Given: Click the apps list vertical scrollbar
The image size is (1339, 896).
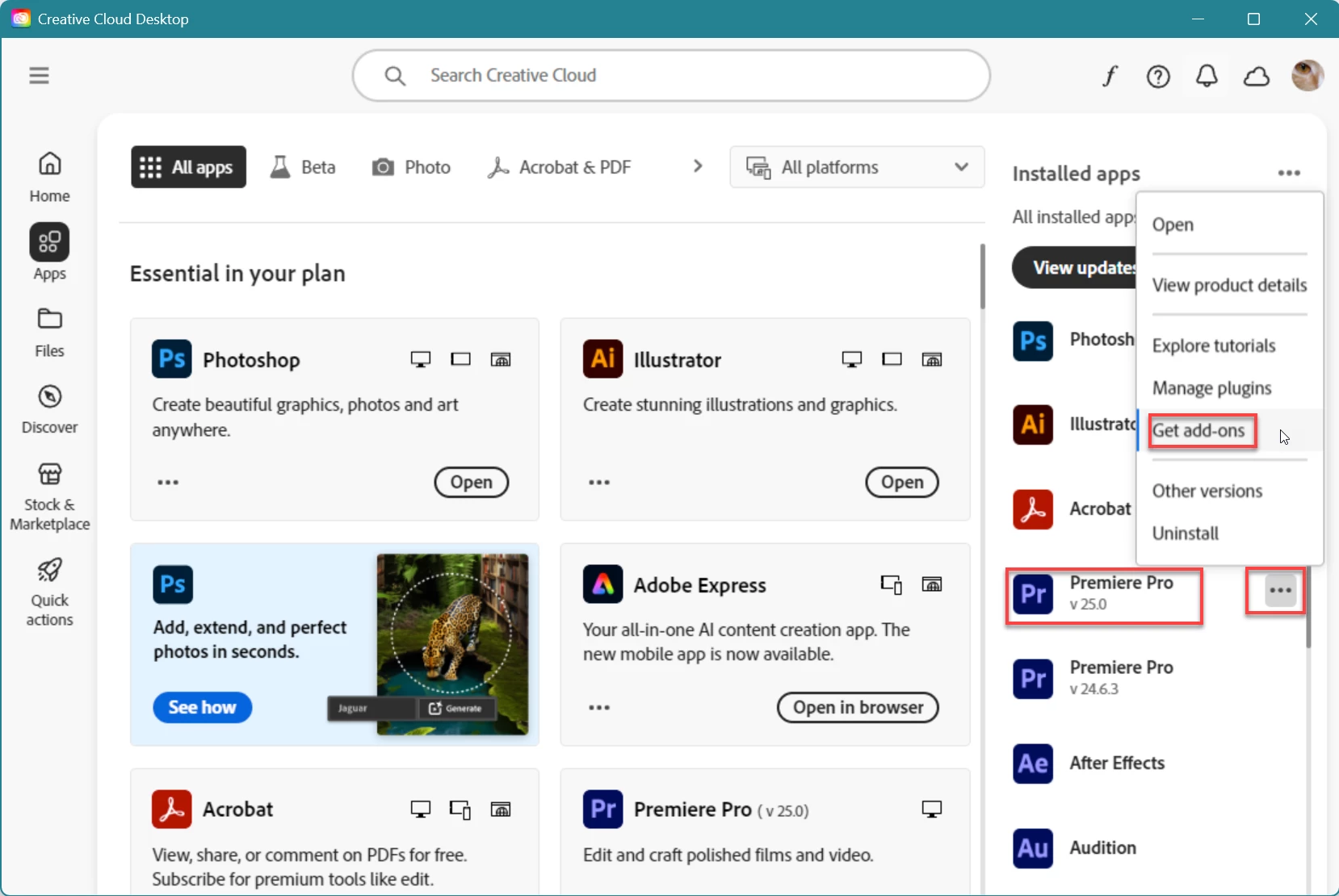Looking at the screenshot, I should pyautogui.click(x=982, y=276).
